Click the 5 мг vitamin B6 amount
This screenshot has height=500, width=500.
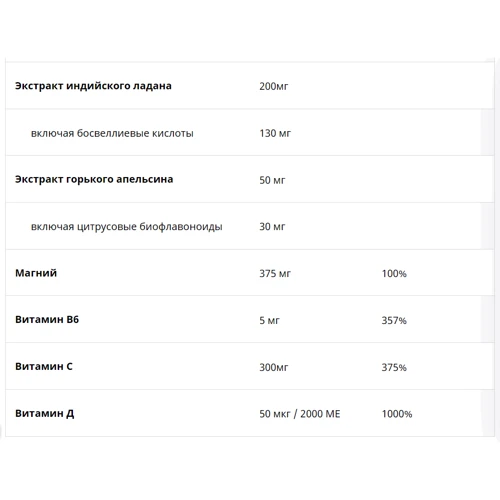pyautogui.click(x=269, y=321)
